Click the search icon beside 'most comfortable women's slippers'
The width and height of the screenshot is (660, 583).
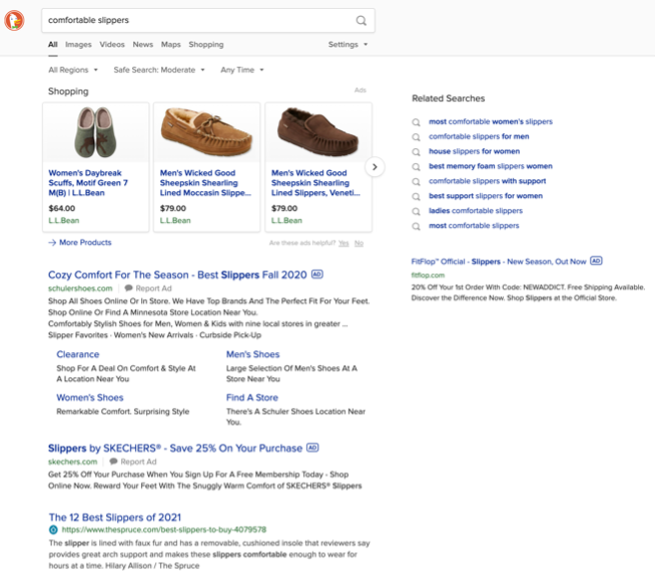pos(416,122)
